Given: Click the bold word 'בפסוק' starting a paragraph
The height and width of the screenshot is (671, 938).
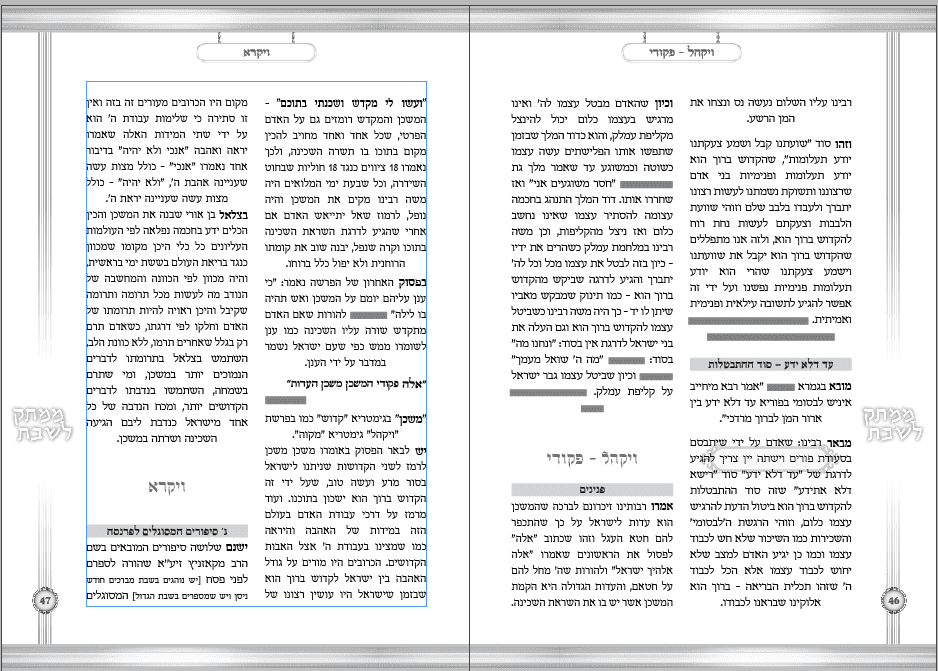Looking at the screenshot, I should [x=412, y=282].
